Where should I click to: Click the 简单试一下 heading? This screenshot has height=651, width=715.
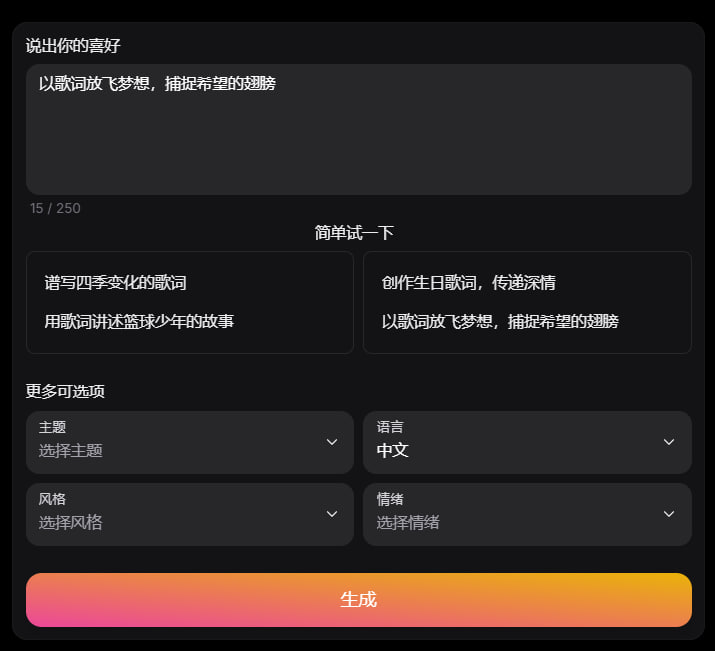354,233
